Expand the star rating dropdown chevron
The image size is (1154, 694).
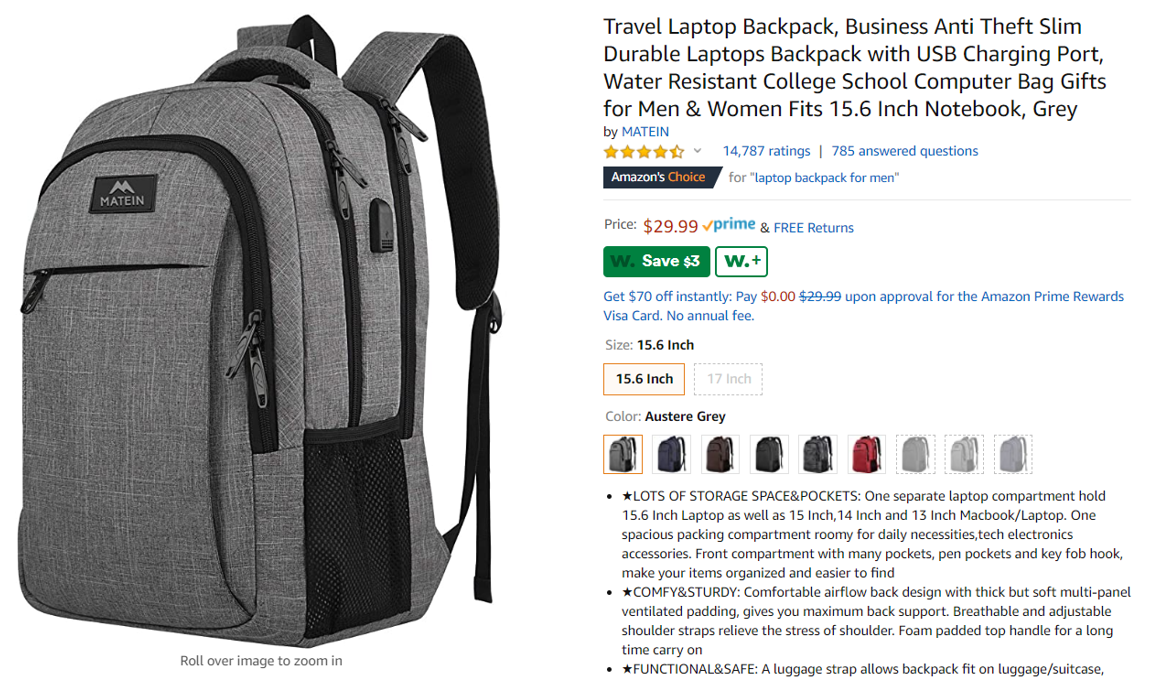(x=698, y=151)
